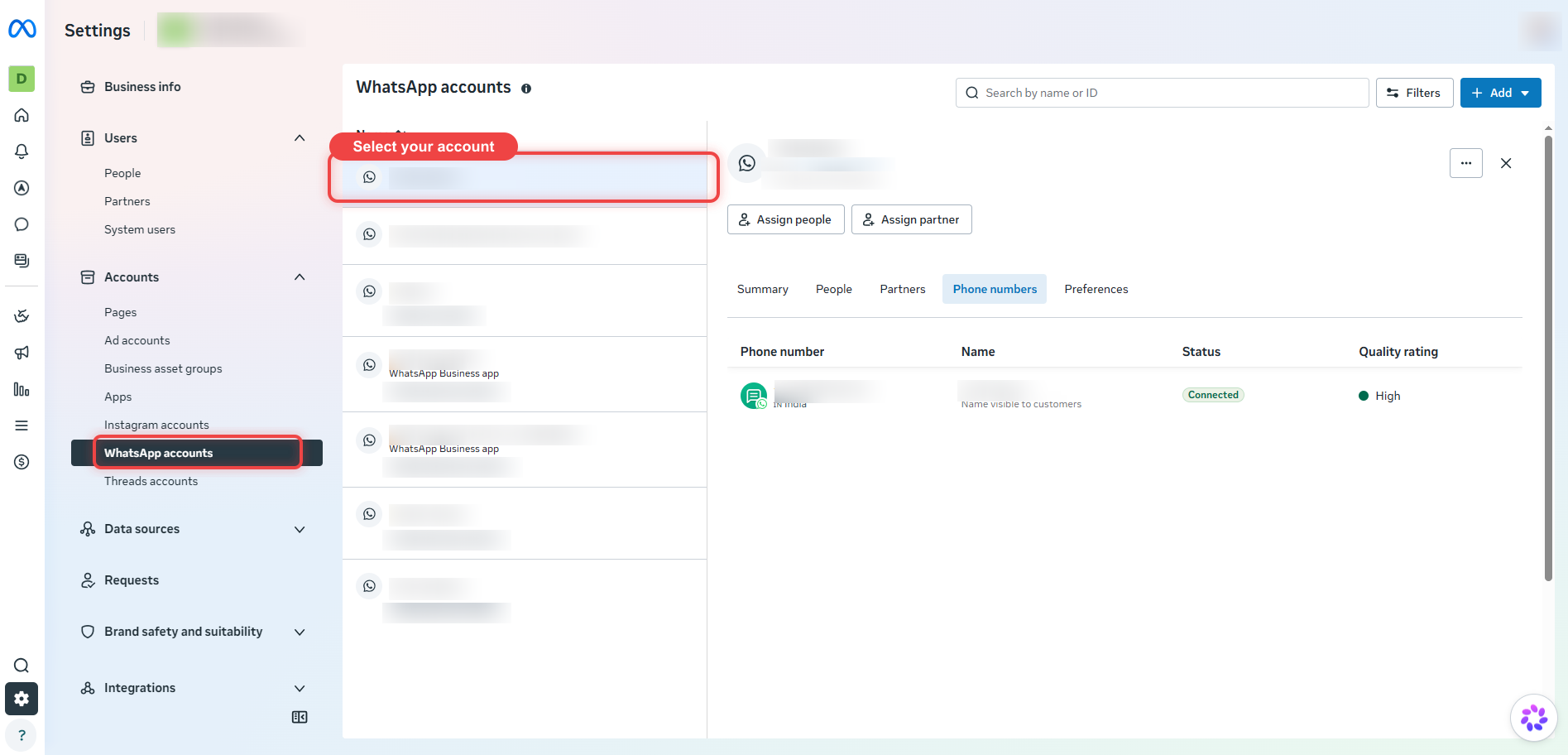Viewport: 1568px width, 755px height.
Task: Switch to the Summary tab
Action: (x=763, y=289)
